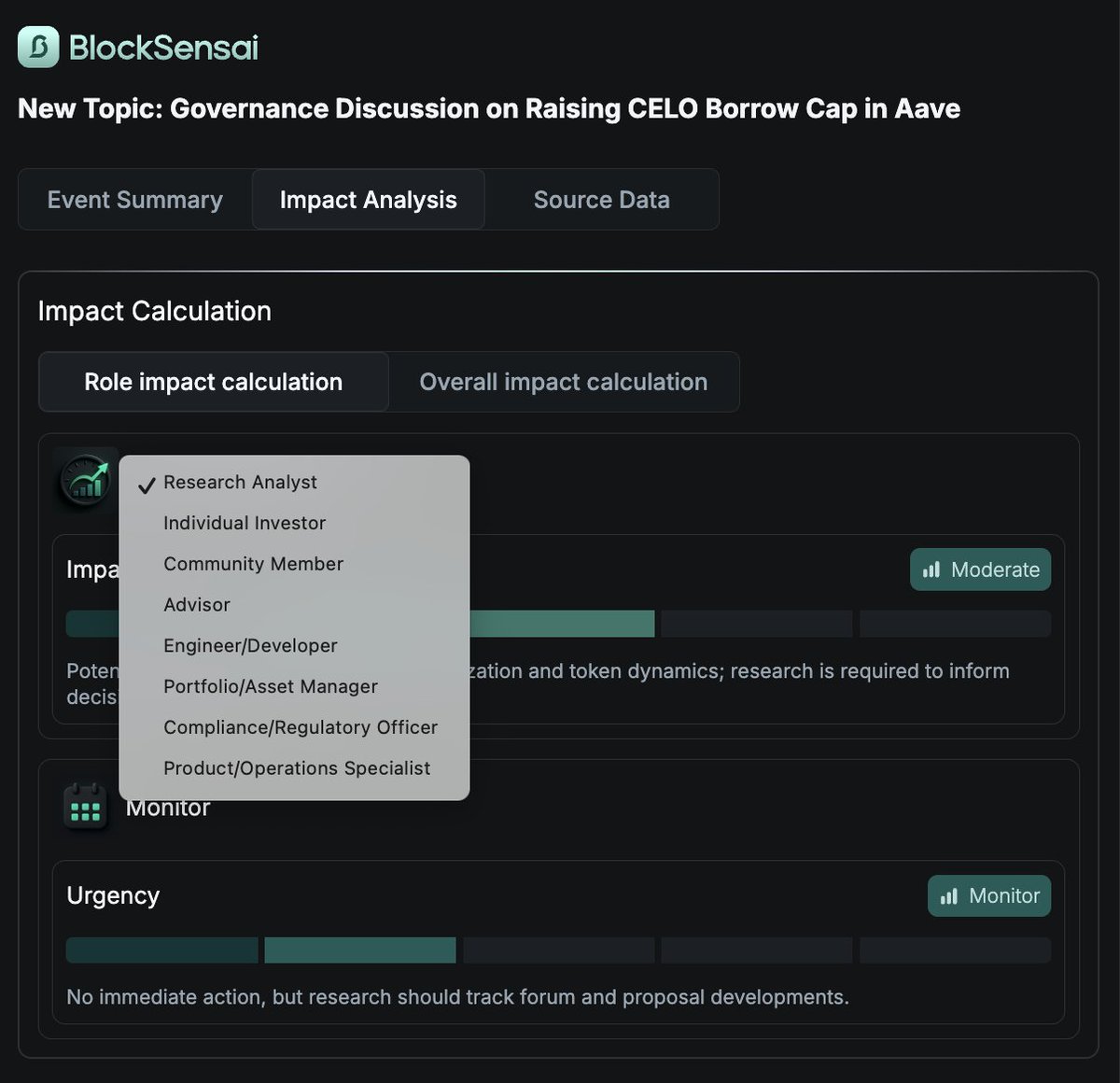Screen dimensions: 1120x1083
Task: Select Portfolio/Asset Manager role option
Action: (294, 686)
